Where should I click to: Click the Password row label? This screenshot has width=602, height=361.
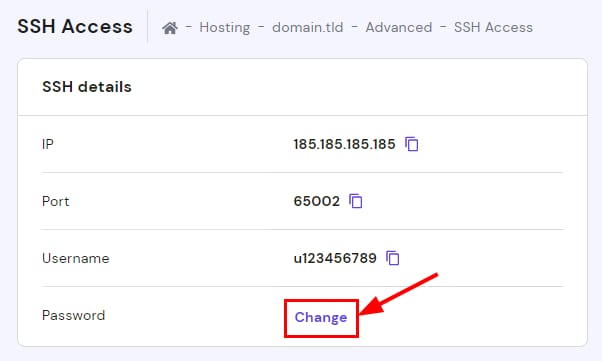click(73, 315)
